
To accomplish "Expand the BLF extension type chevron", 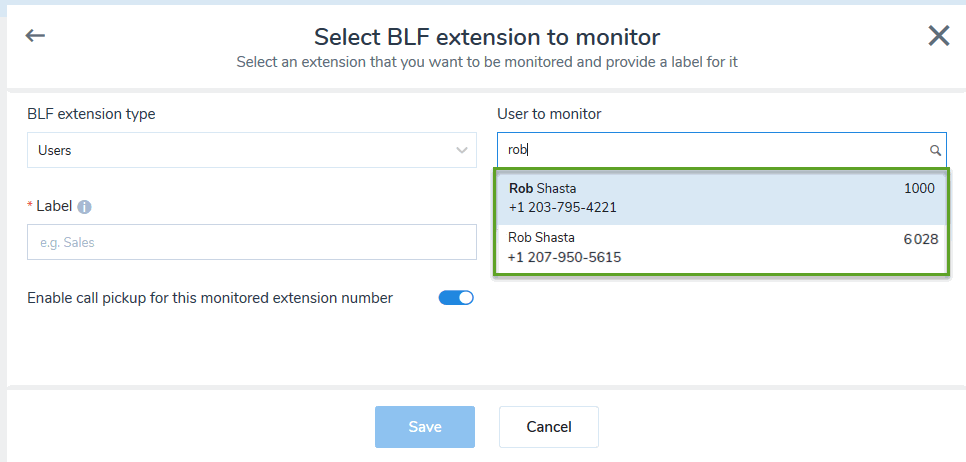I will tap(461, 150).
